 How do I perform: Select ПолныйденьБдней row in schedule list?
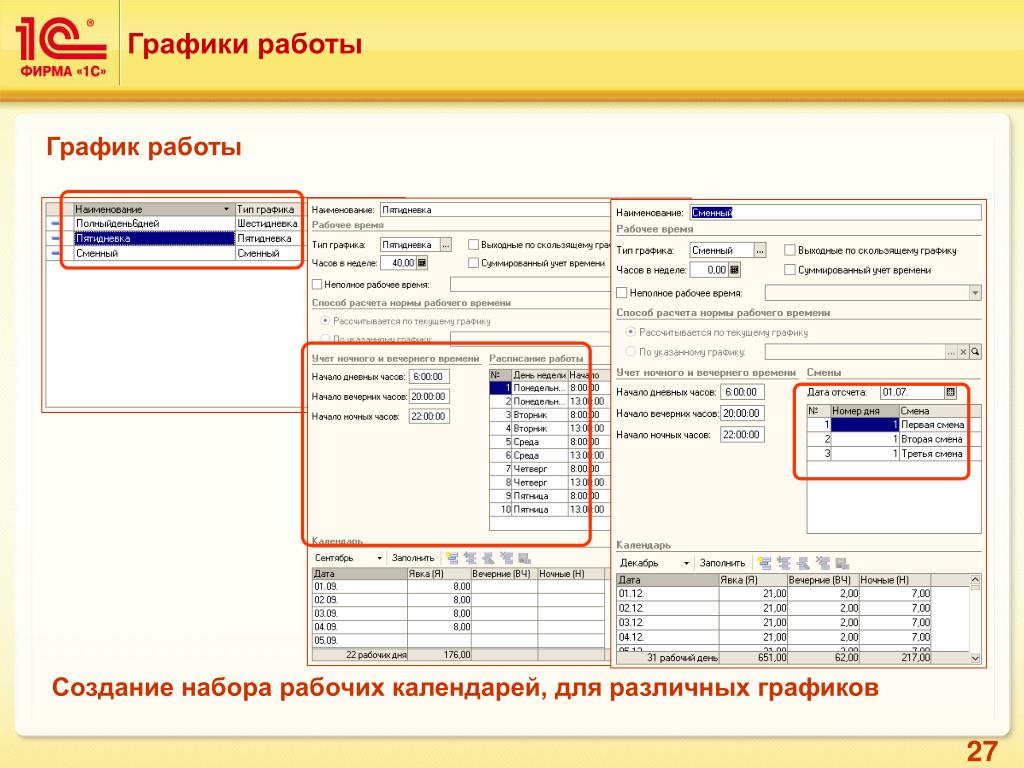point(172,223)
